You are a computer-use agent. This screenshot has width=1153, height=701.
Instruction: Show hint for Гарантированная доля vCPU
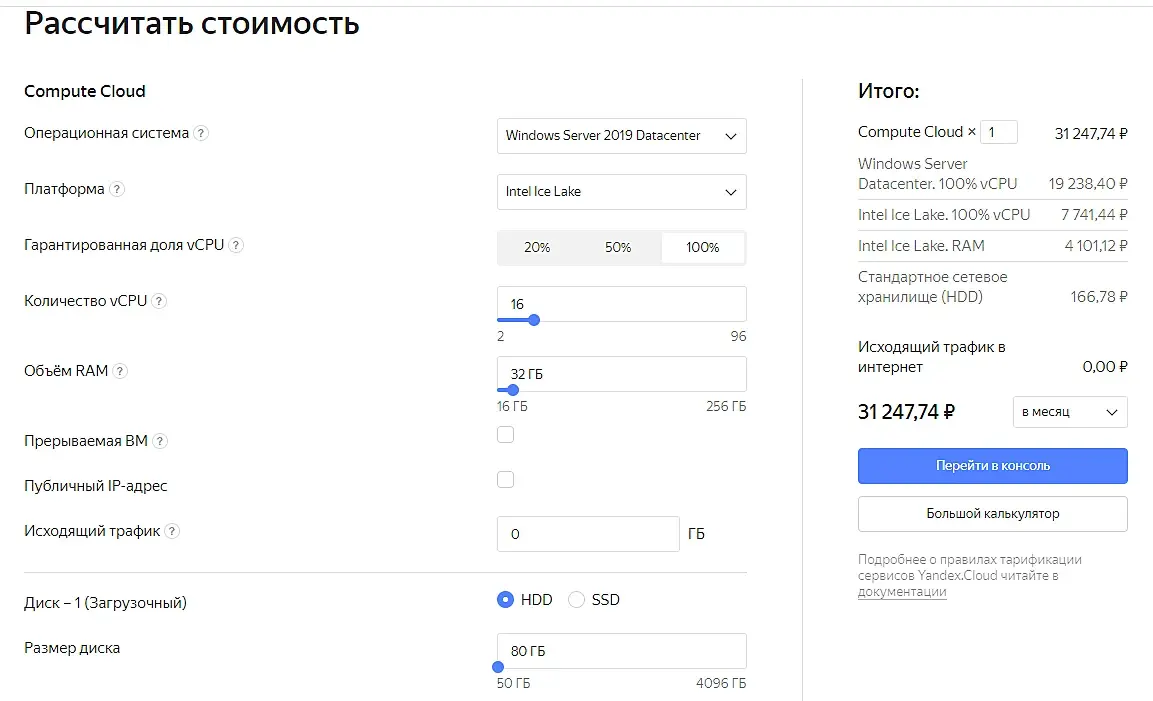(235, 245)
